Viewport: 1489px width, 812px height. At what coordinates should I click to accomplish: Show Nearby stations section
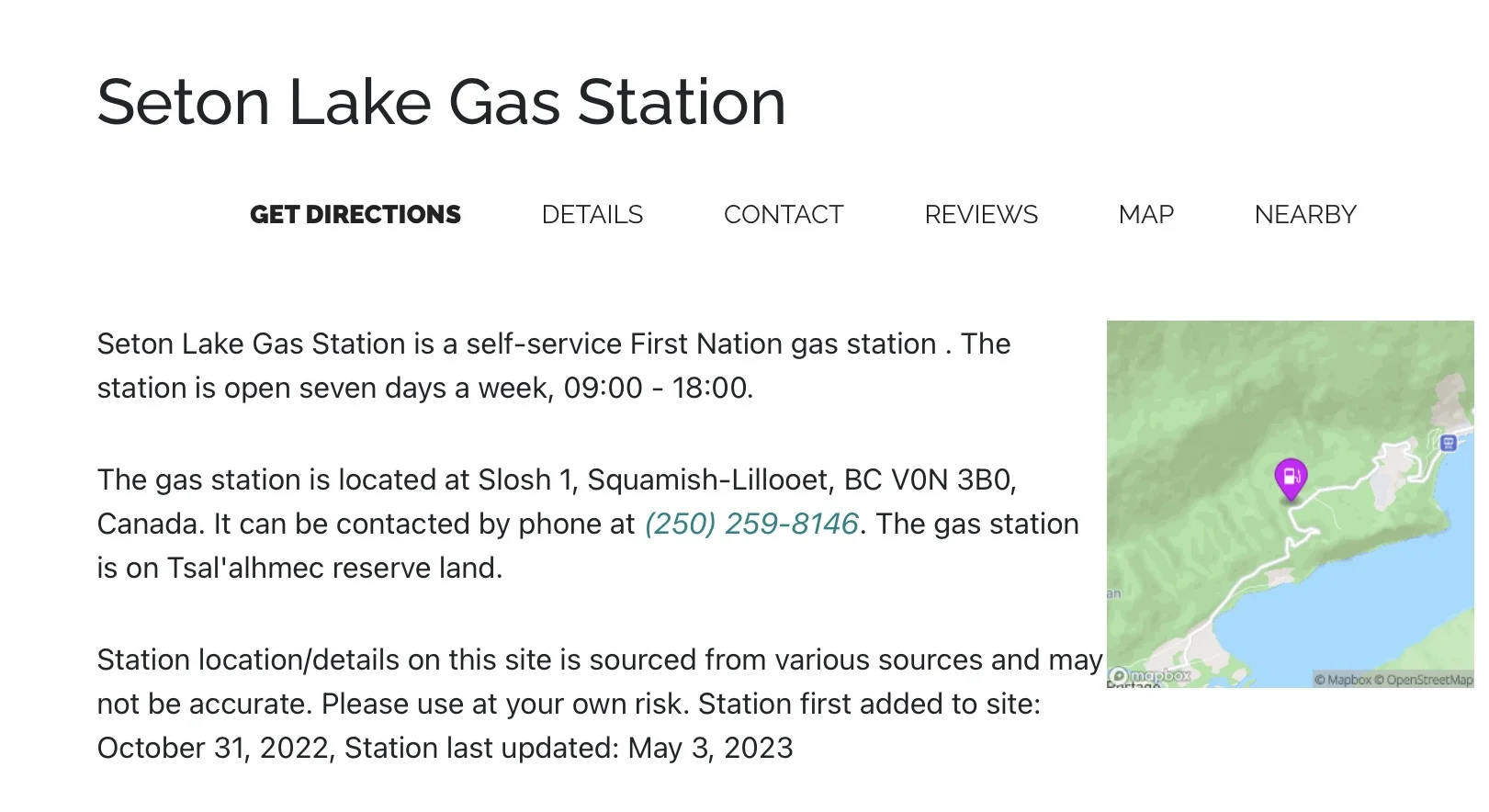[x=1305, y=215]
